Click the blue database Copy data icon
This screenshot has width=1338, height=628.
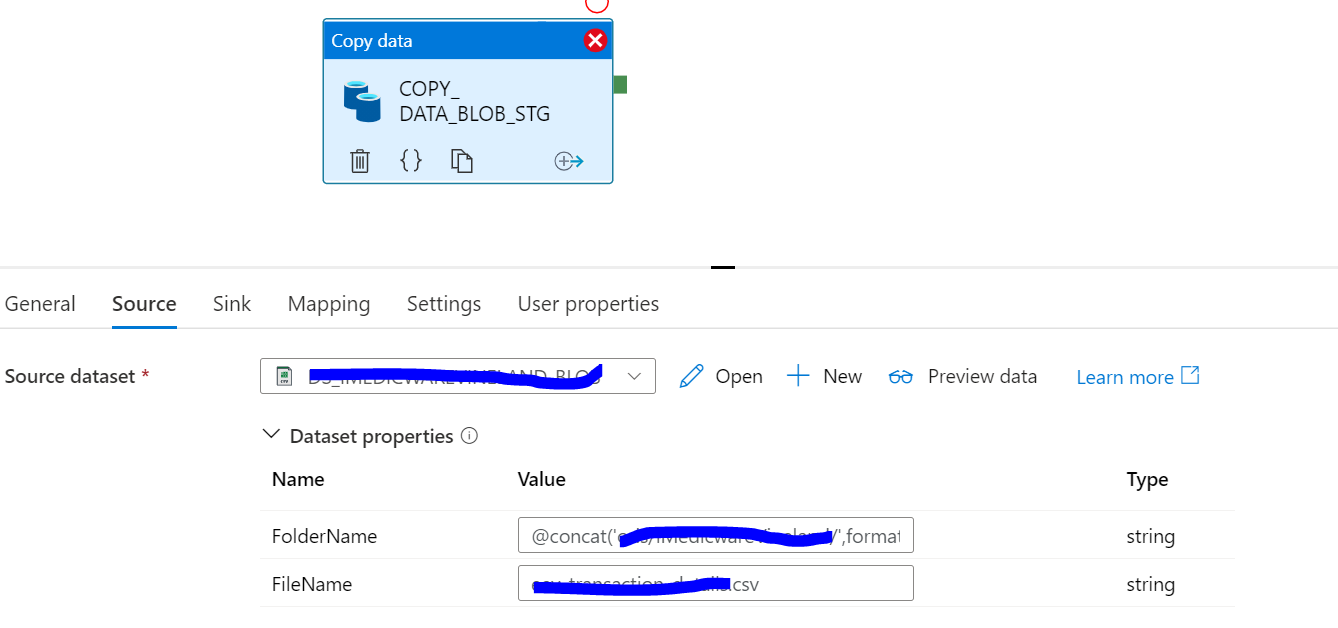[x=362, y=102]
